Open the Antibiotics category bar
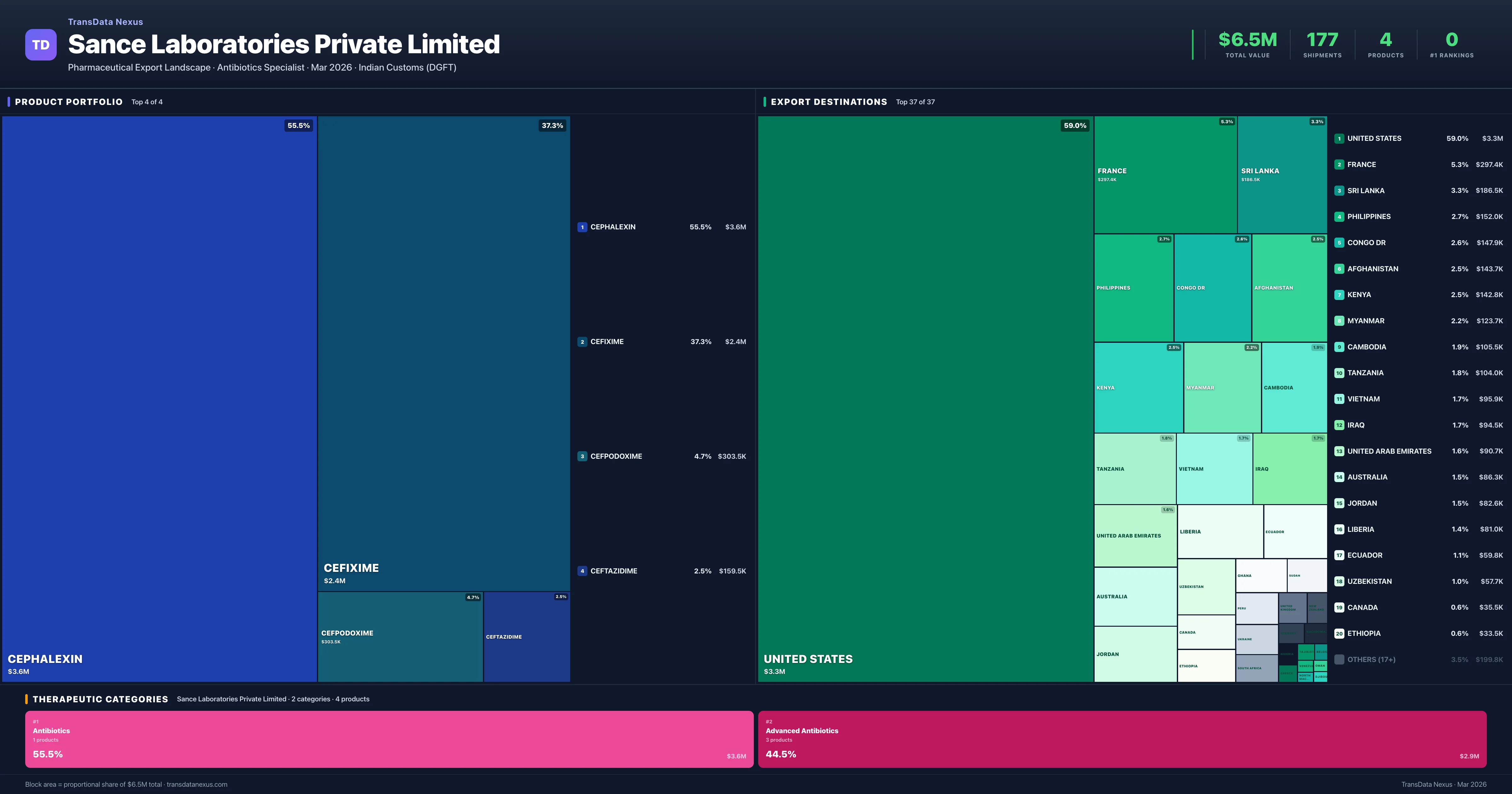The height and width of the screenshot is (794, 1512). [389, 739]
